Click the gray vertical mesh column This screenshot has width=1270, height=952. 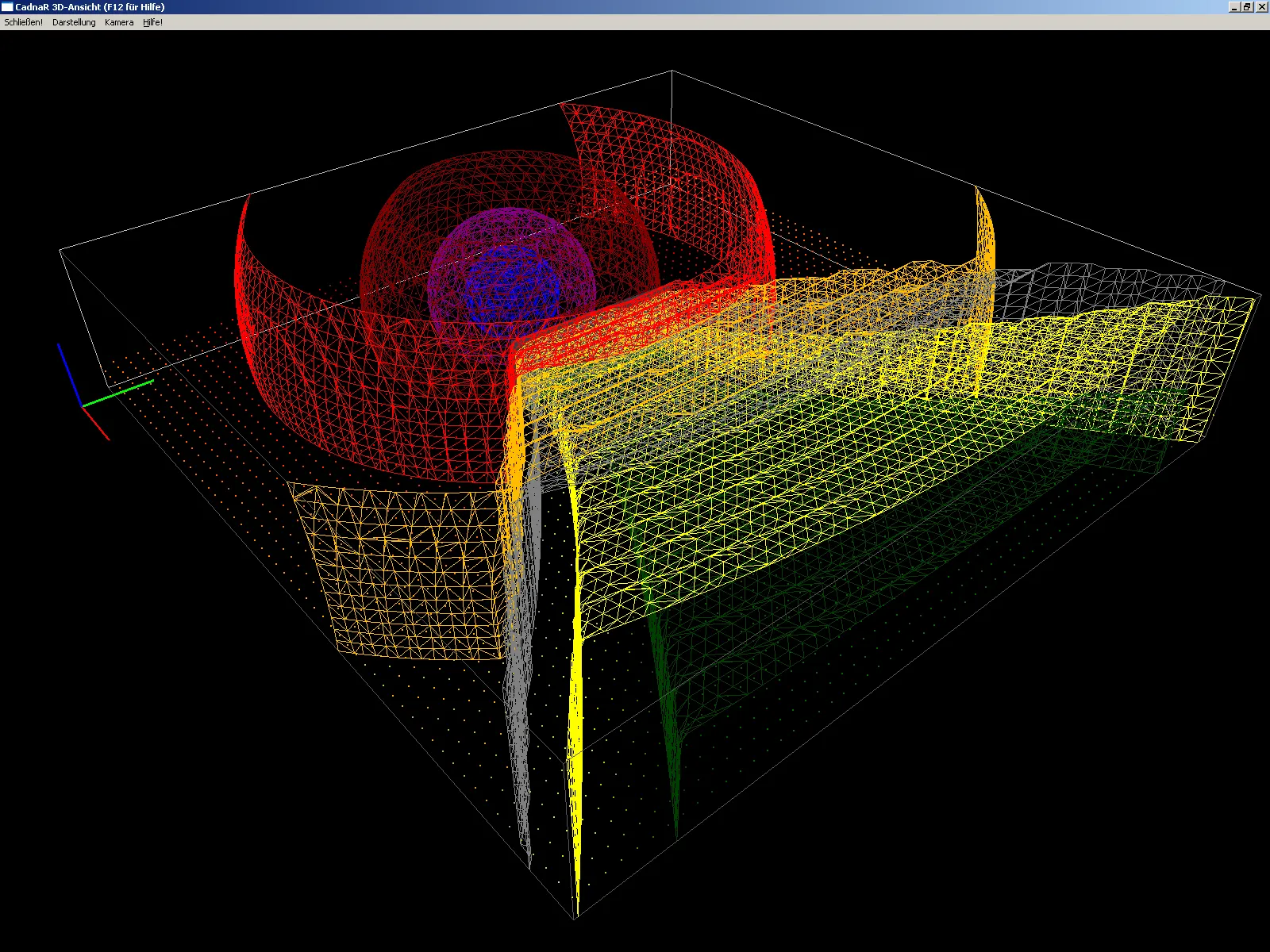[x=520, y=714]
